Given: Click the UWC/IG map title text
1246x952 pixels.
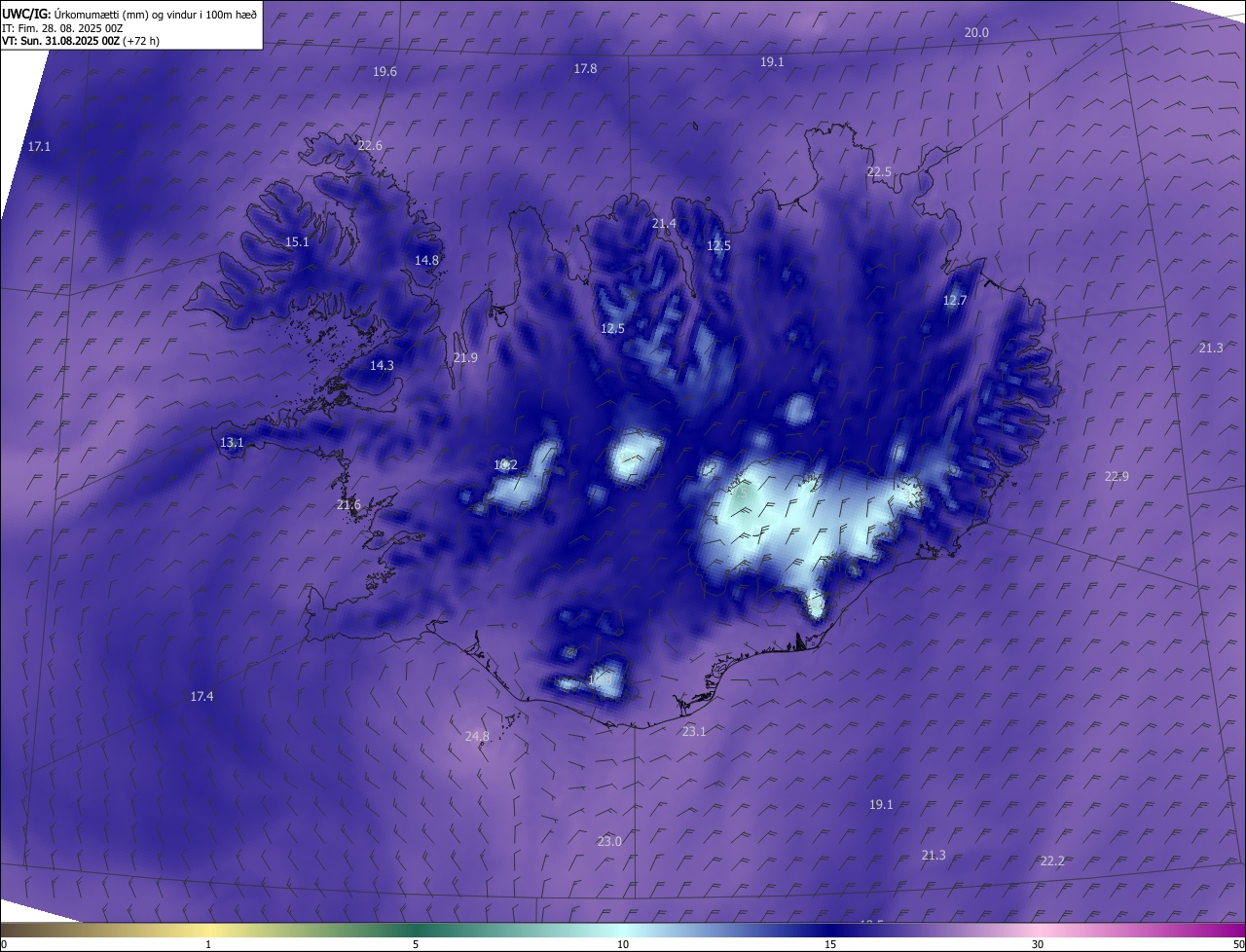Looking at the screenshot, I should [129, 14].
